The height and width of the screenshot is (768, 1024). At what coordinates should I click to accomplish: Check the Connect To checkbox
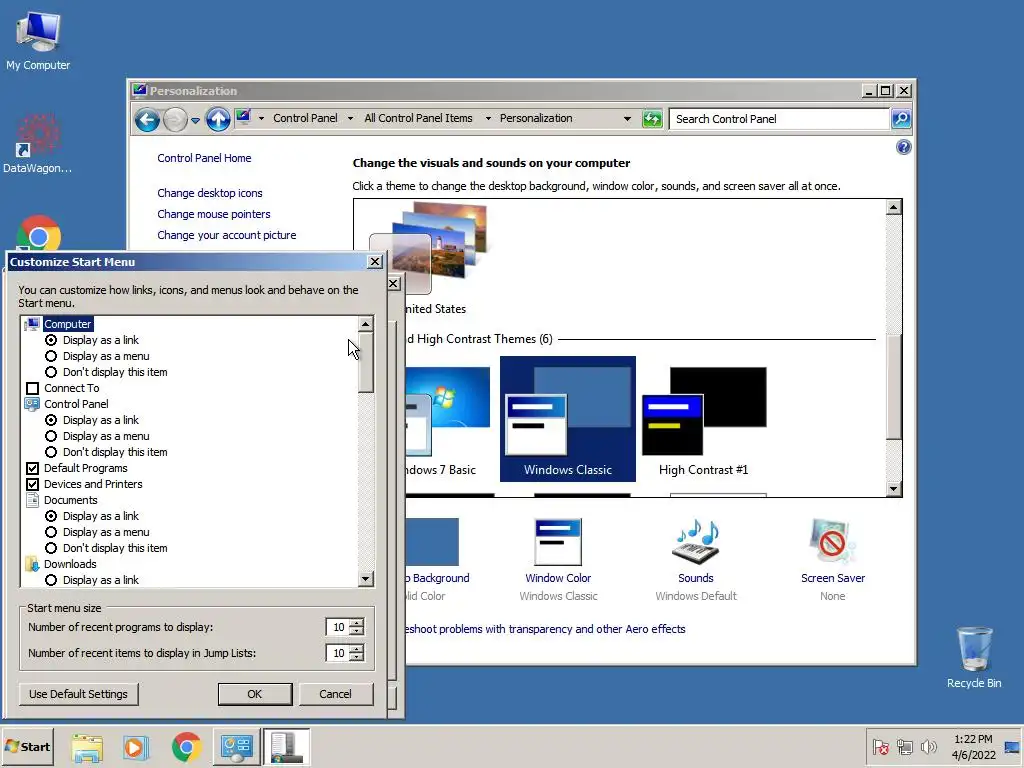tap(32, 388)
